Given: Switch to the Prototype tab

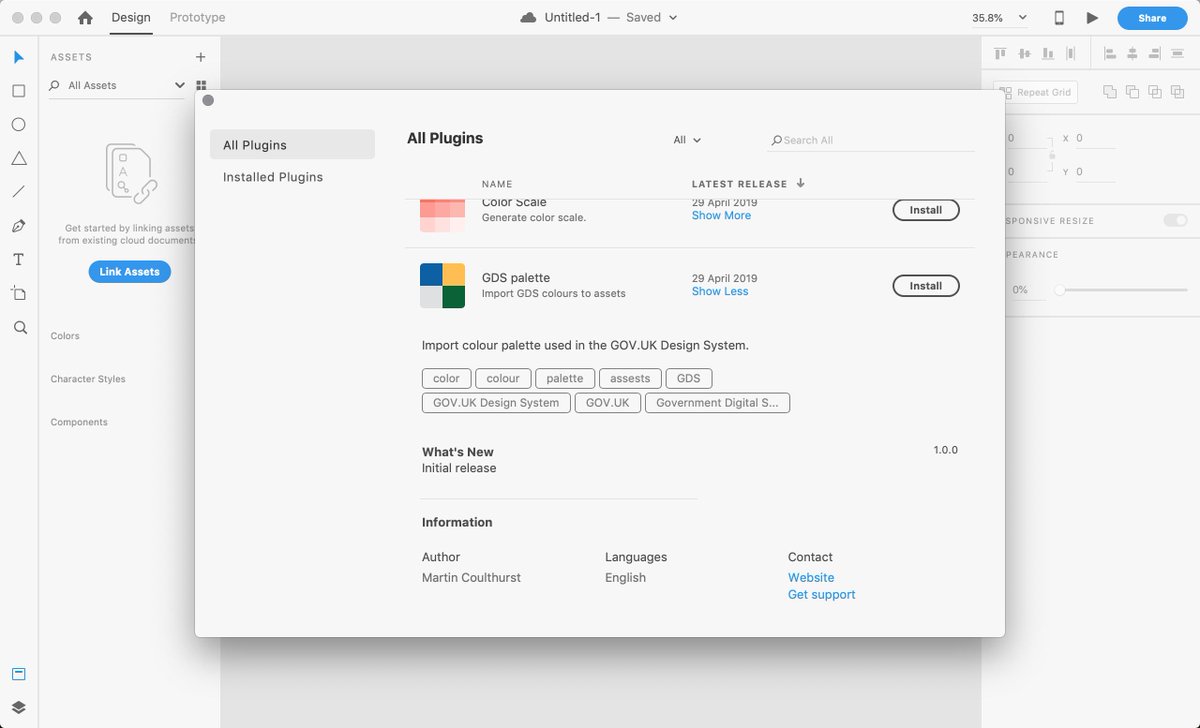Looking at the screenshot, I should (x=197, y=18).
